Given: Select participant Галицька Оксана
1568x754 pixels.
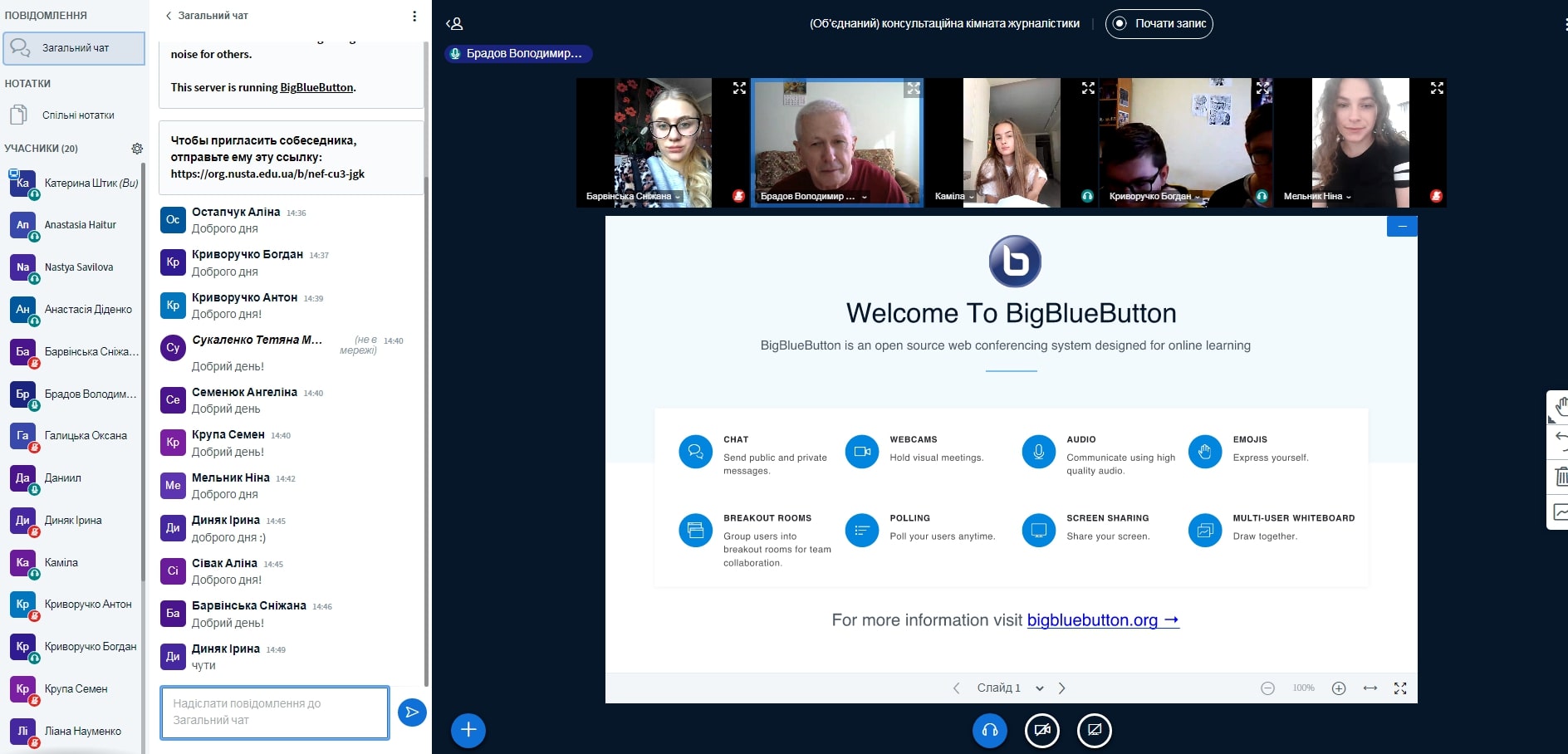Looking at the screenshot, I should coord(74,436).
